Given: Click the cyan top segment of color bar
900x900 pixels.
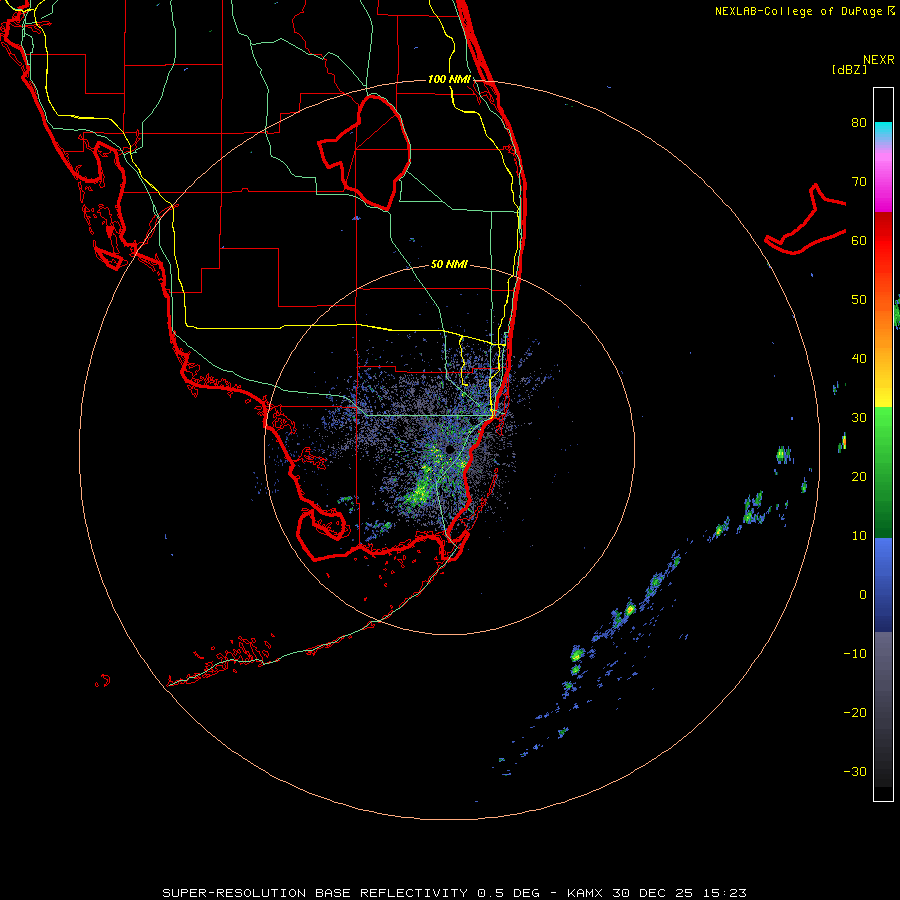Looking at the screenshot, I should (883, 131).
